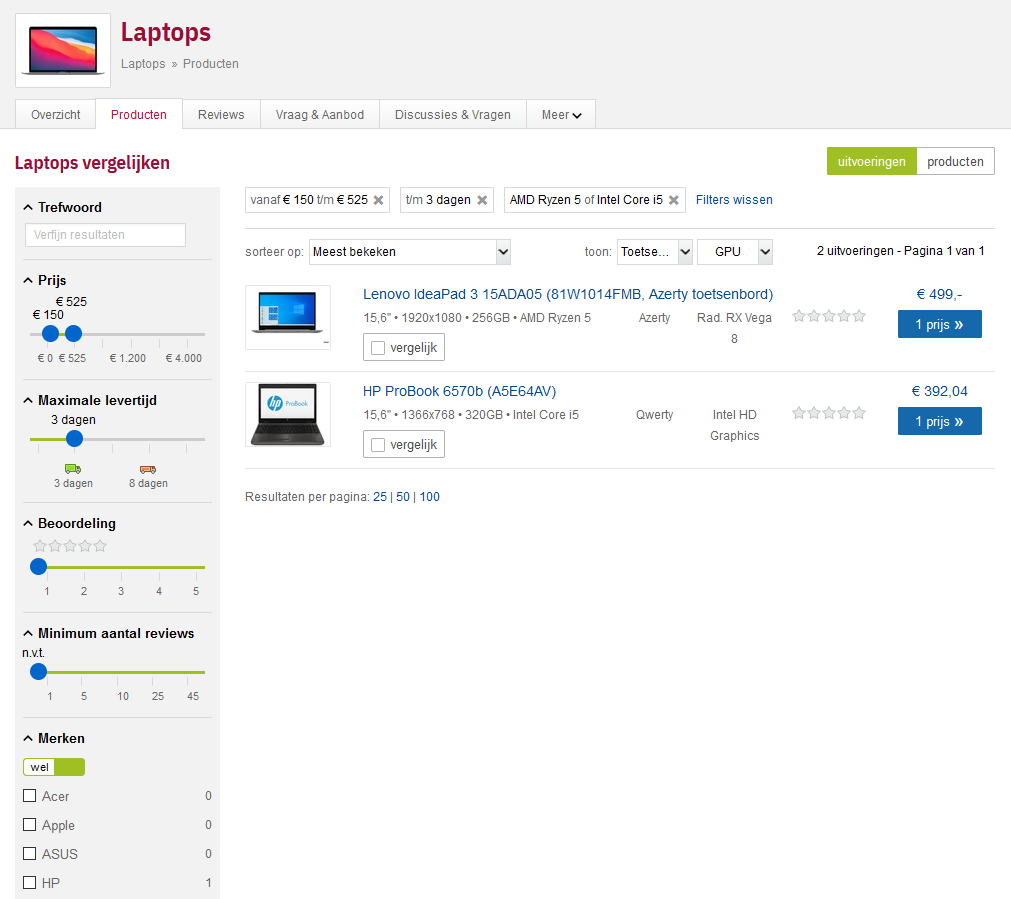Image resolution: width=1011 pixels, height=899 pixels.
Task: Click the € 392,04 price of the HP
Action: point(939,391)
